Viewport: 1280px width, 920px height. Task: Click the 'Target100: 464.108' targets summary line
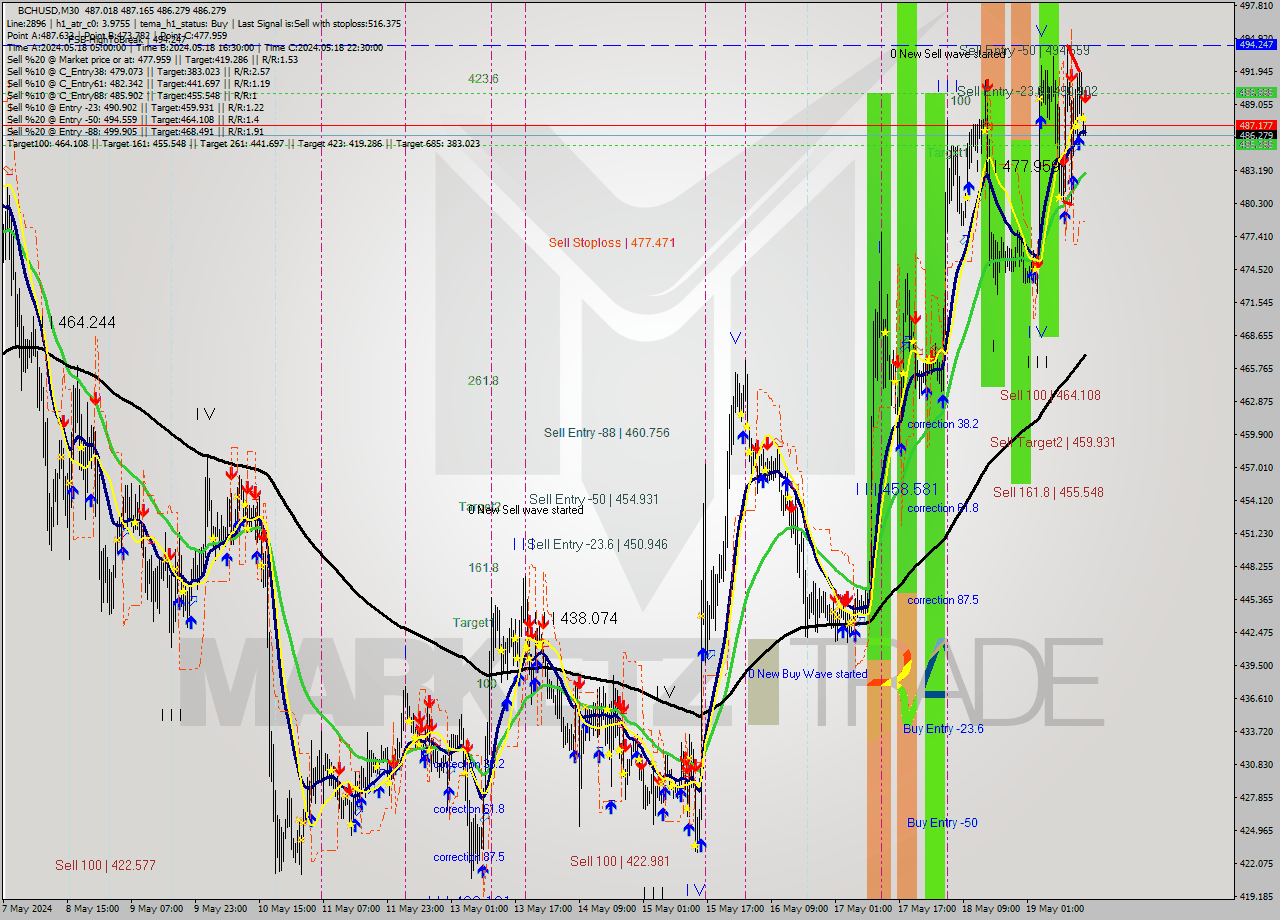pos(243,143)
